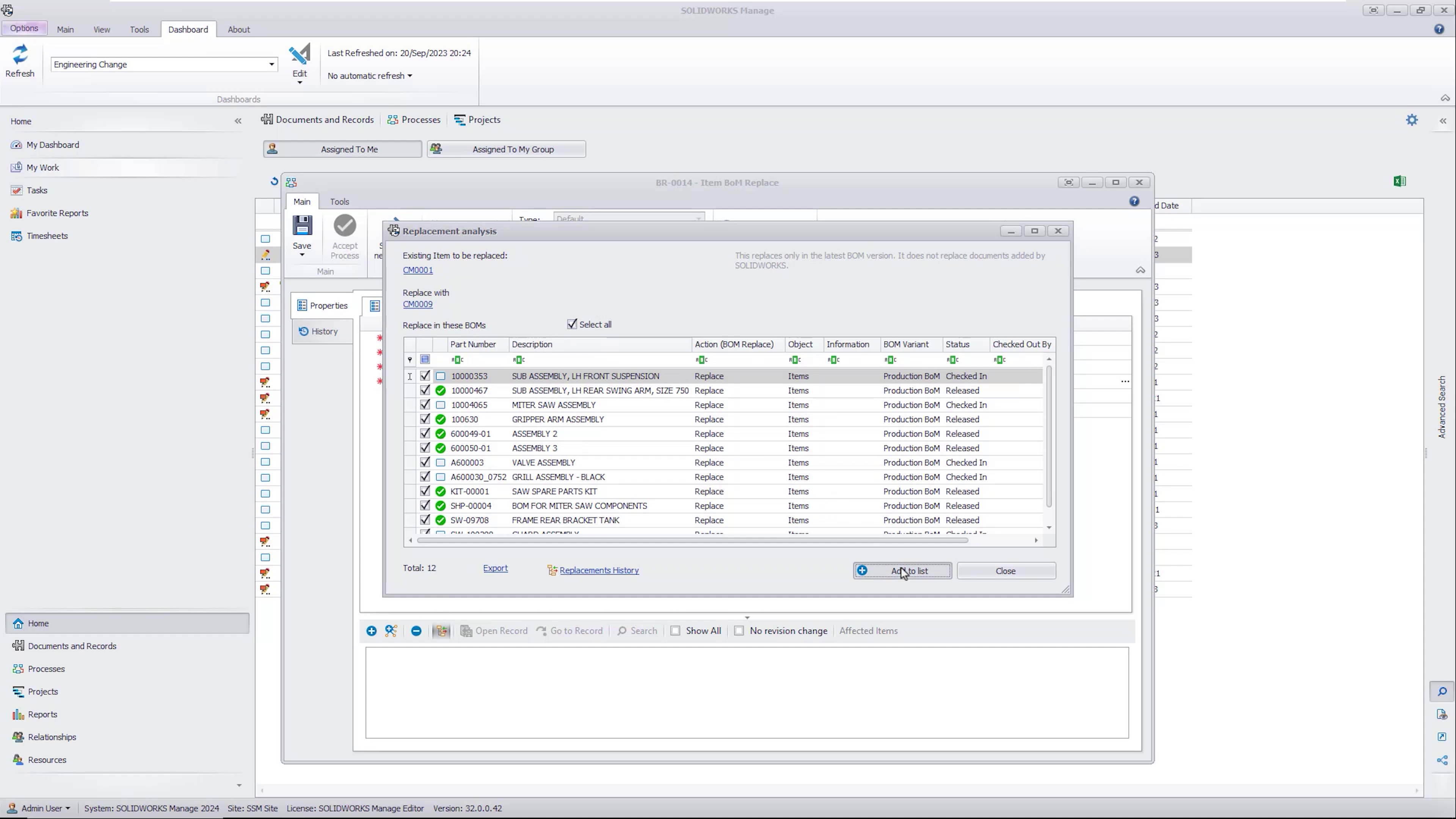Click the CM0009 link under Replace with
Screen dimensions: 1456x819
coord(418,304)
